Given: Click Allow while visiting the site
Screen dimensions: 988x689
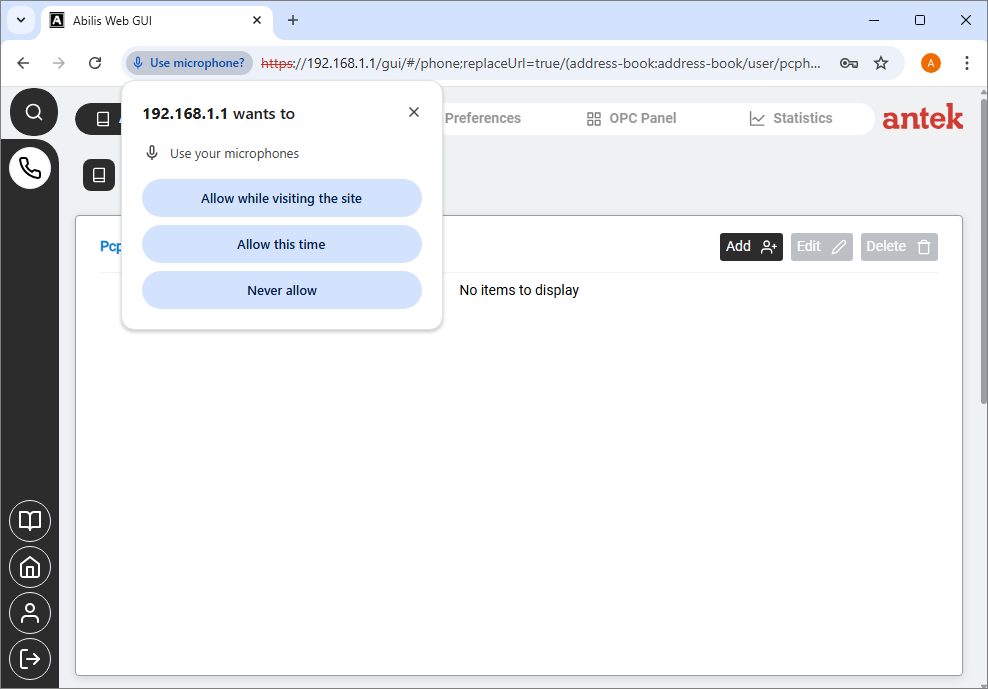Looking at the screenshot, I should 281,198.
